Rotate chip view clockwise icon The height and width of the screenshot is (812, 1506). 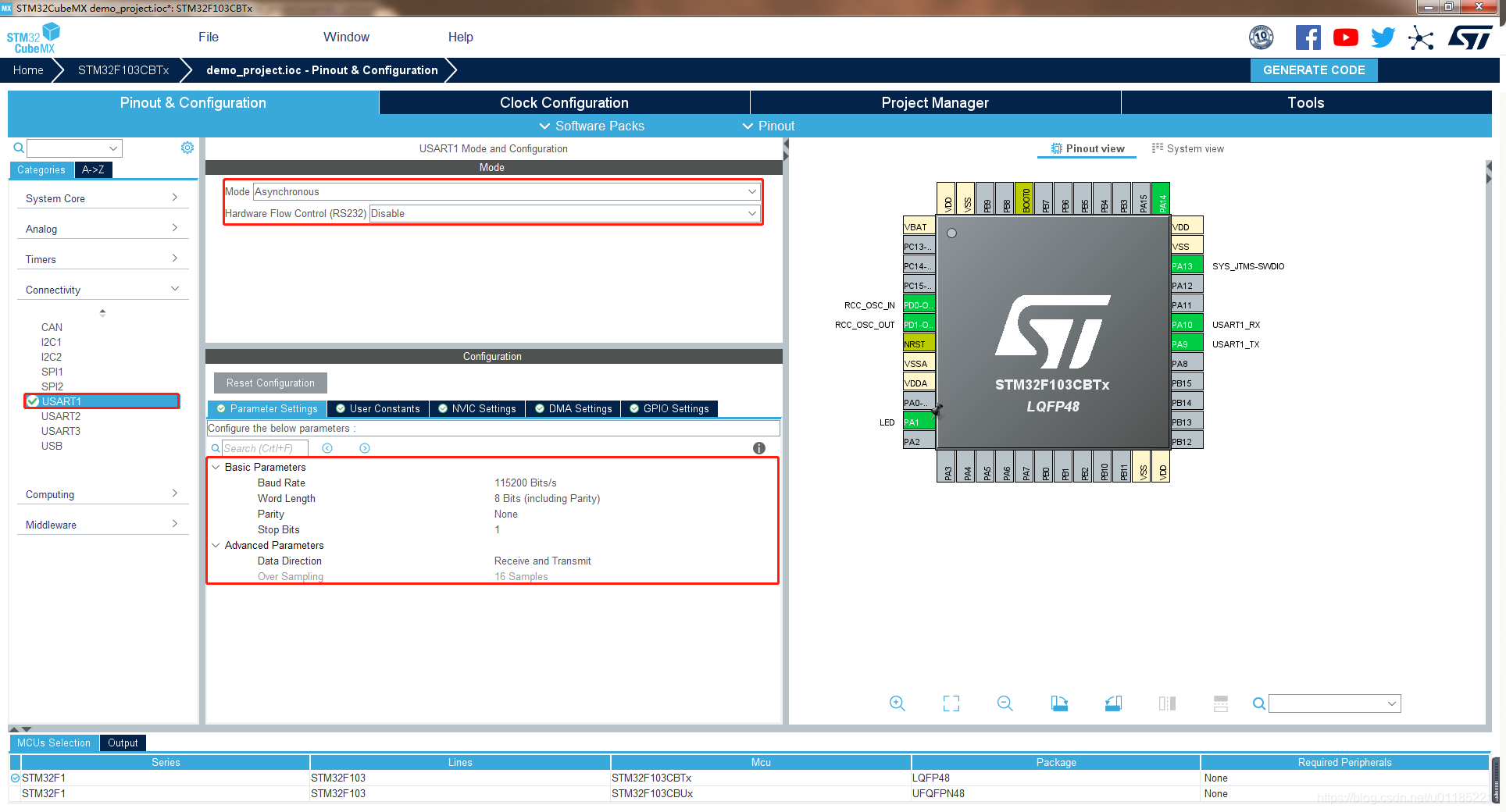tap(1059, 703)
